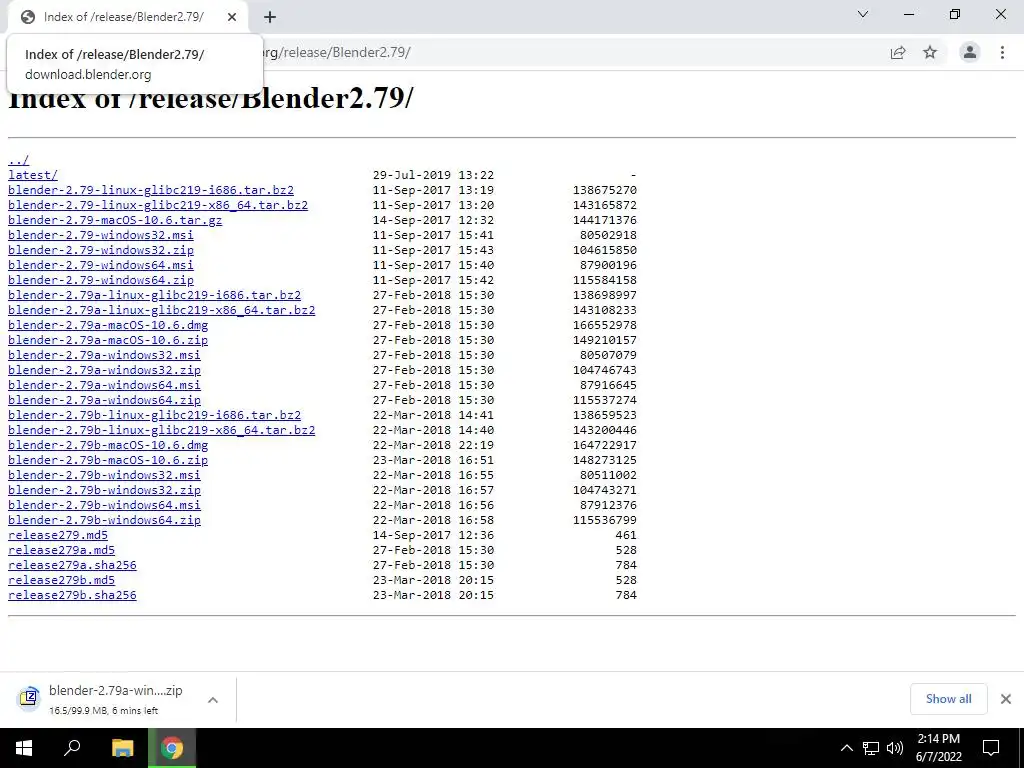Download blender-2.79b-linux-glibc219-i686.tar.bz2
The image size is (1024, 768).
pos(155,415)
